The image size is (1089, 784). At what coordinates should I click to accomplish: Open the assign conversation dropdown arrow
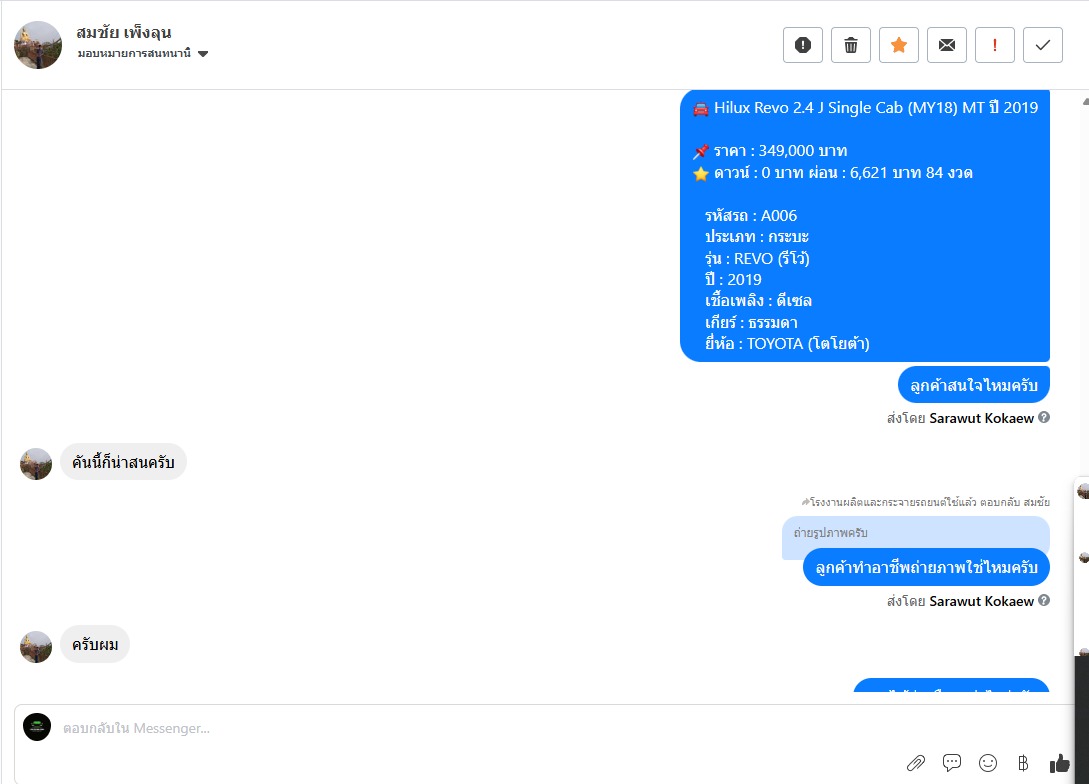(203, 54)
